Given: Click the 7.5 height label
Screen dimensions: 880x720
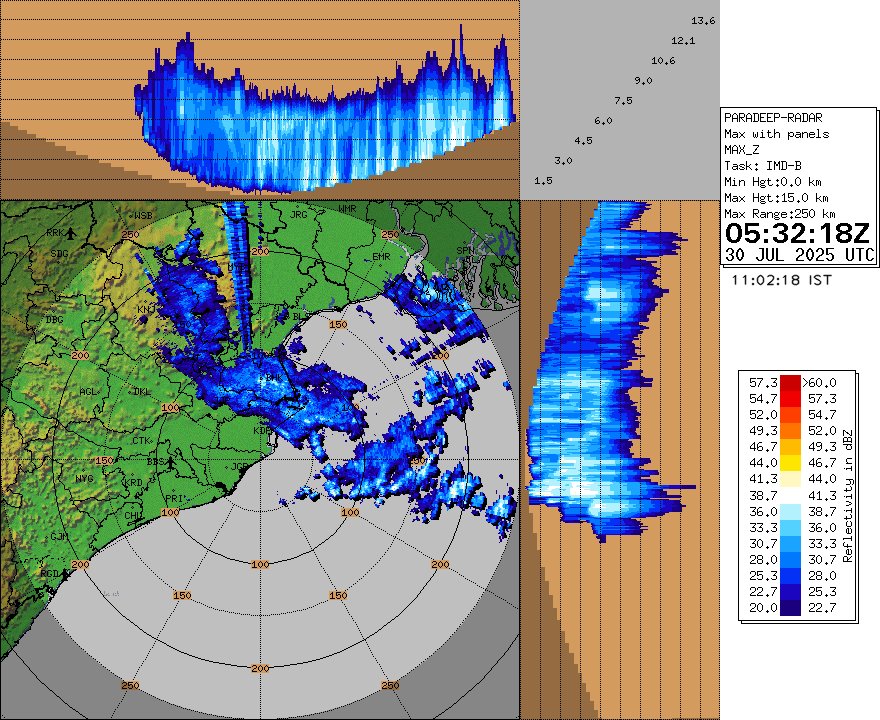Looking at the screenshot, I should coord(623,101).
